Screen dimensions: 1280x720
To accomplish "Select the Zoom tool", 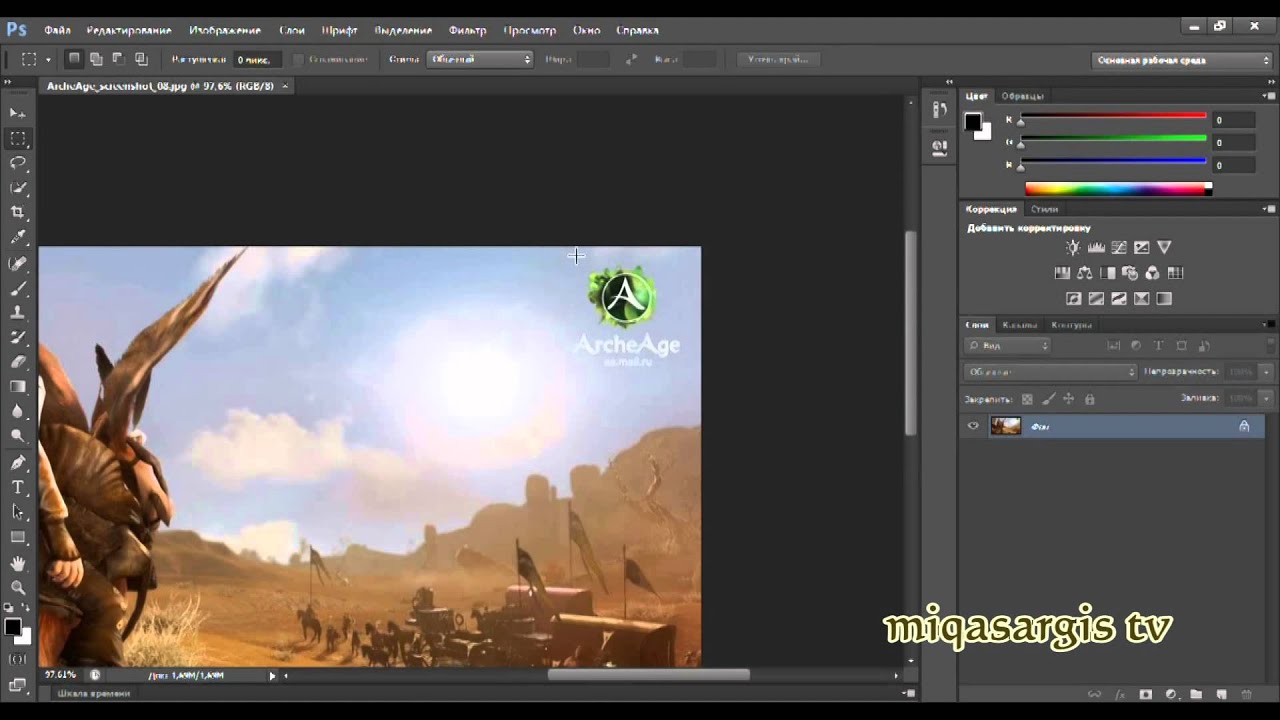I will click(18, 588).
